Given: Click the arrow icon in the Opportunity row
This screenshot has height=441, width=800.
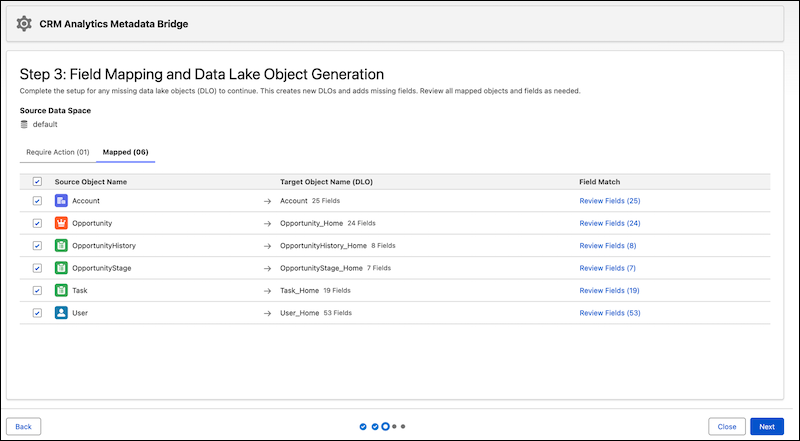Looking at the screenshot, I should tap(267, 224).
